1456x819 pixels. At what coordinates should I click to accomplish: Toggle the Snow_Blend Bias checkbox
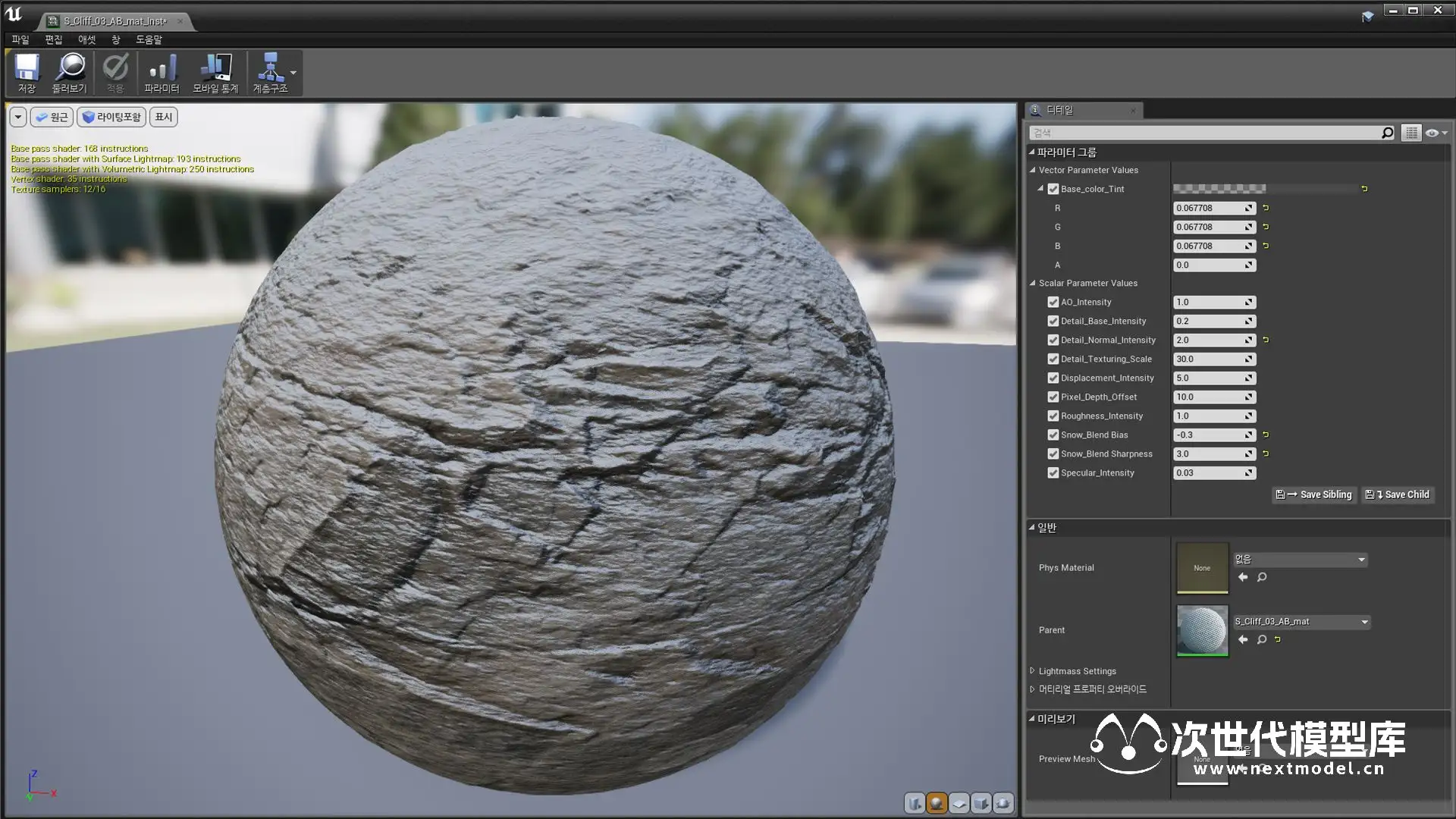pos(1053,435)
